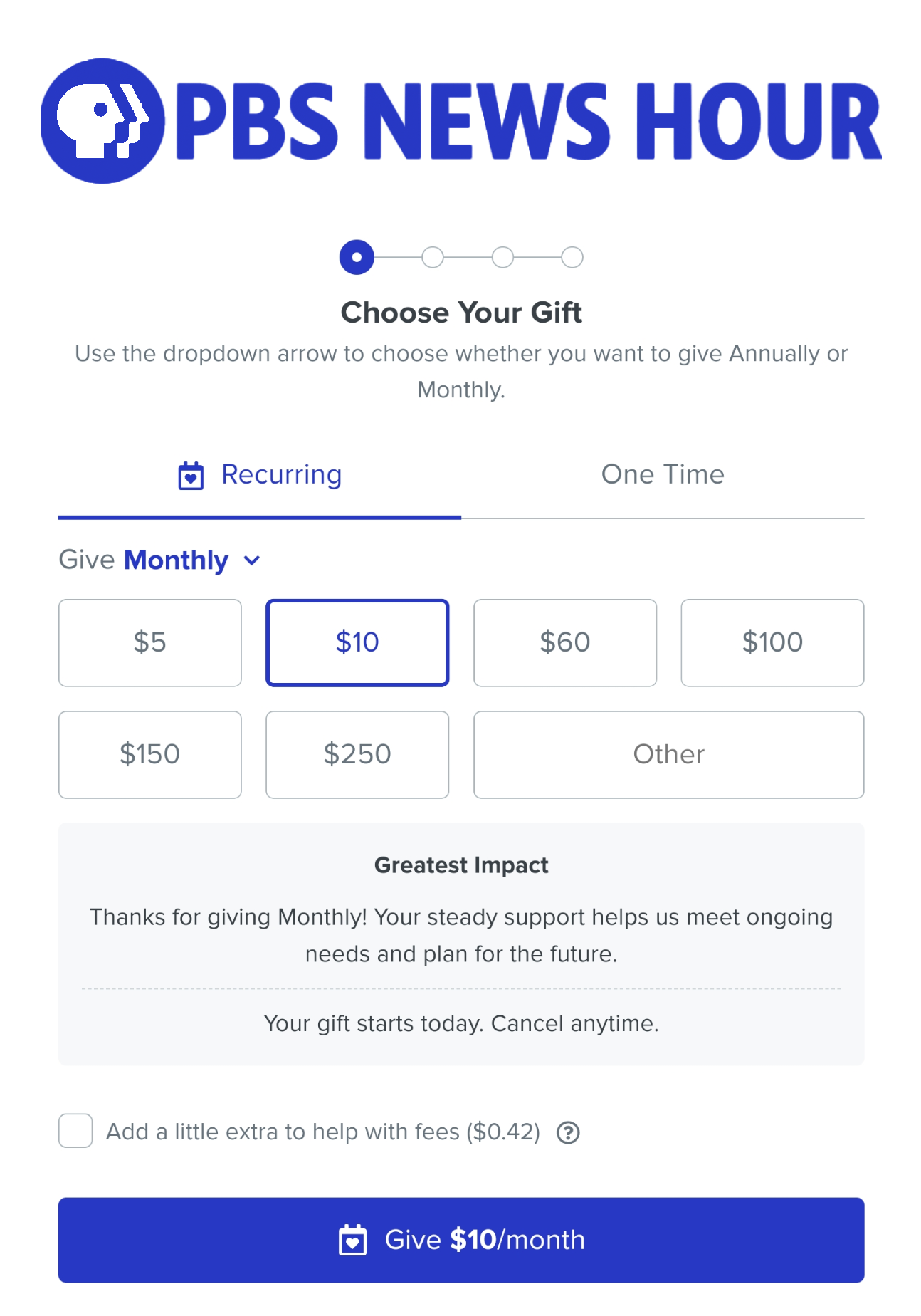This screenshot has width=921, height=1316.
Task: Pick the $60 amount option
Action: (565, 643)
